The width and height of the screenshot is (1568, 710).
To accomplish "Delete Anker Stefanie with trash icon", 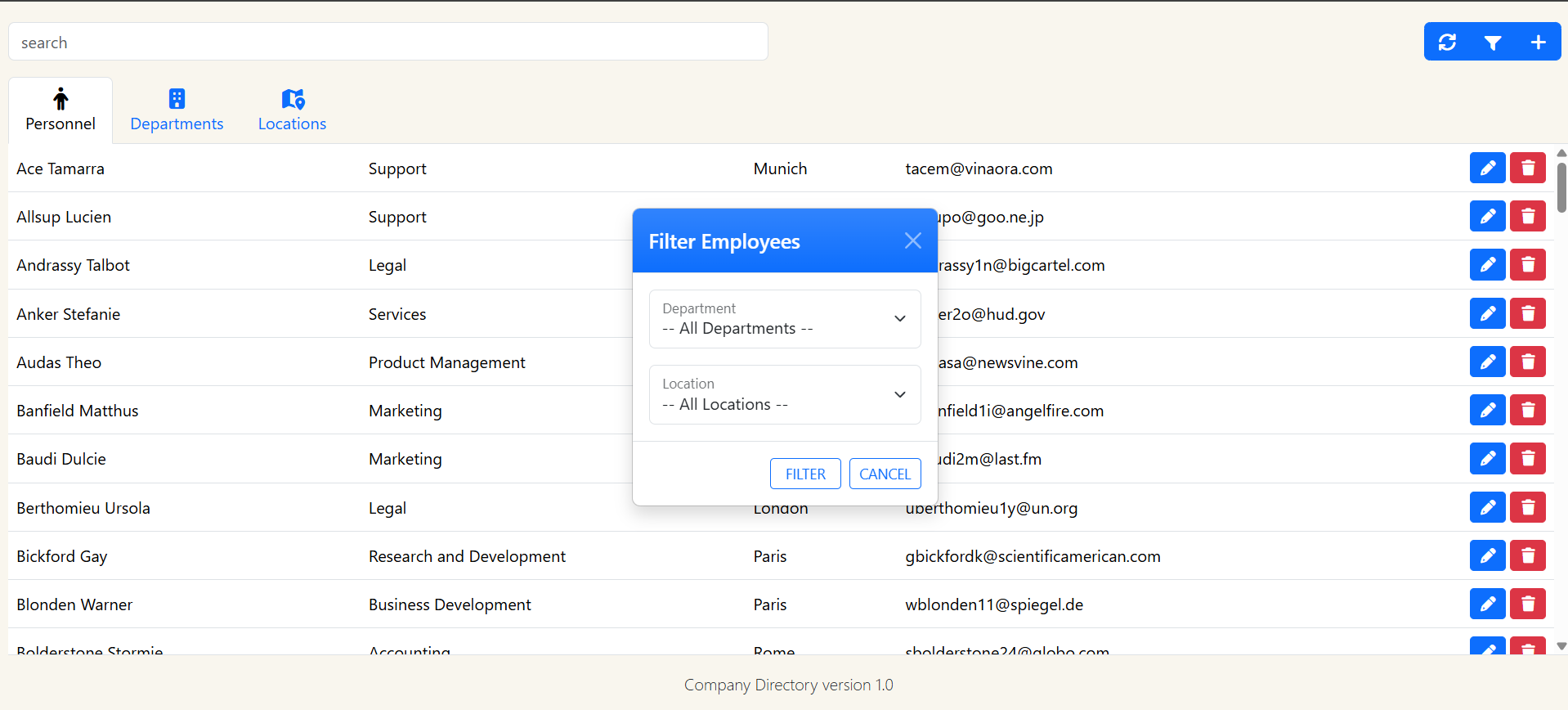I will 1527,314.
